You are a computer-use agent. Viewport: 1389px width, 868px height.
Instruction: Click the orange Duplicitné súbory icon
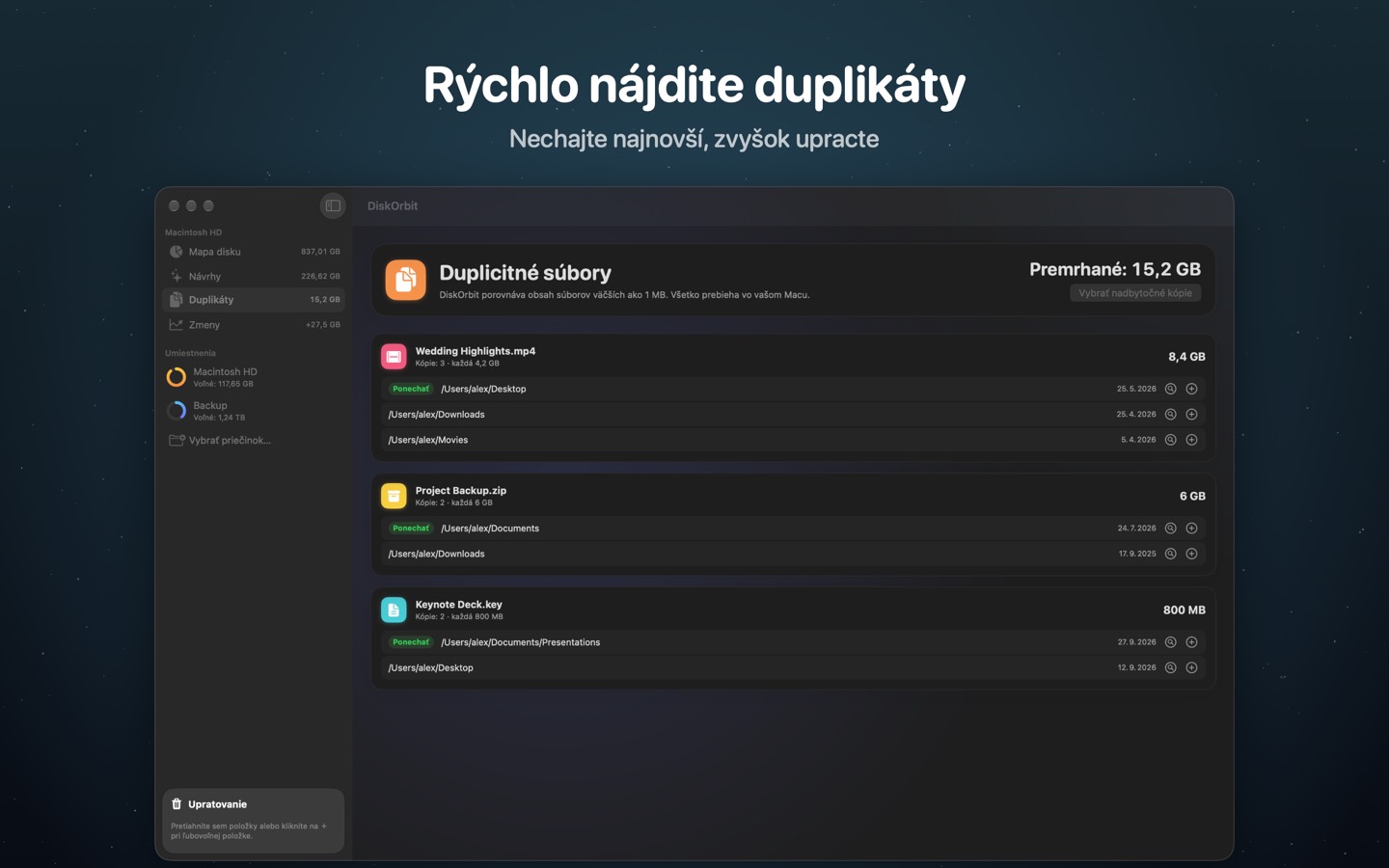(405, 280)
